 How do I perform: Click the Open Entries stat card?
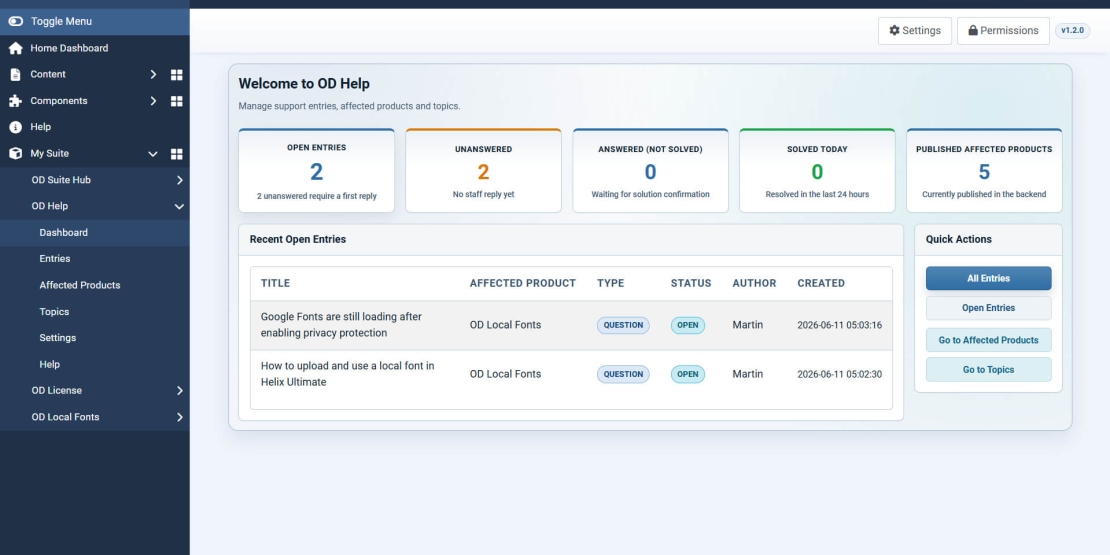(316, 171)
